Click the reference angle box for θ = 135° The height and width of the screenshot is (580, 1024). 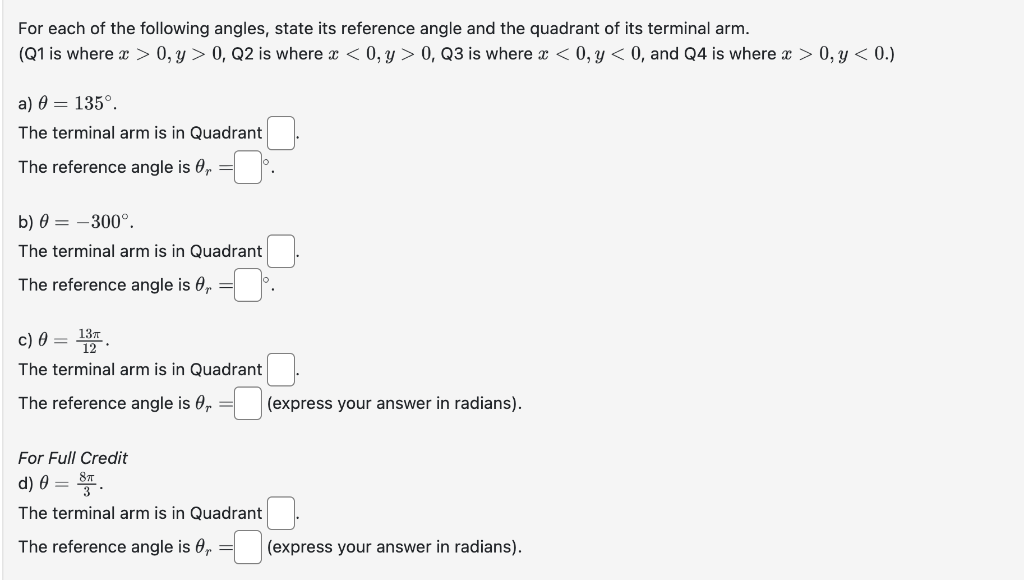click(x=248, y=166)
